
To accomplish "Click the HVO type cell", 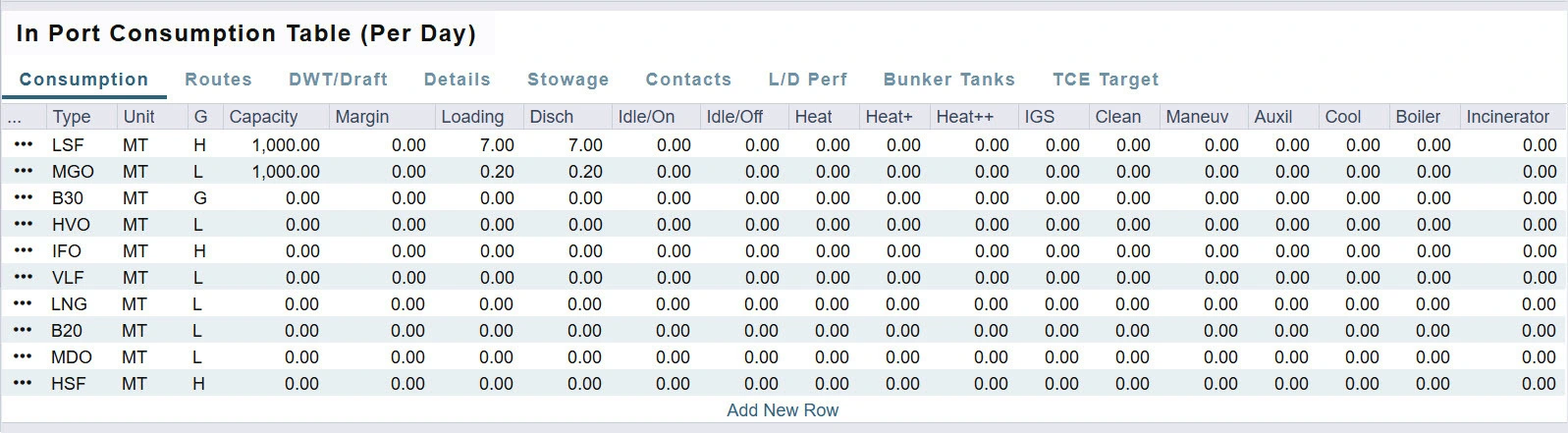I will coord(81,225).
